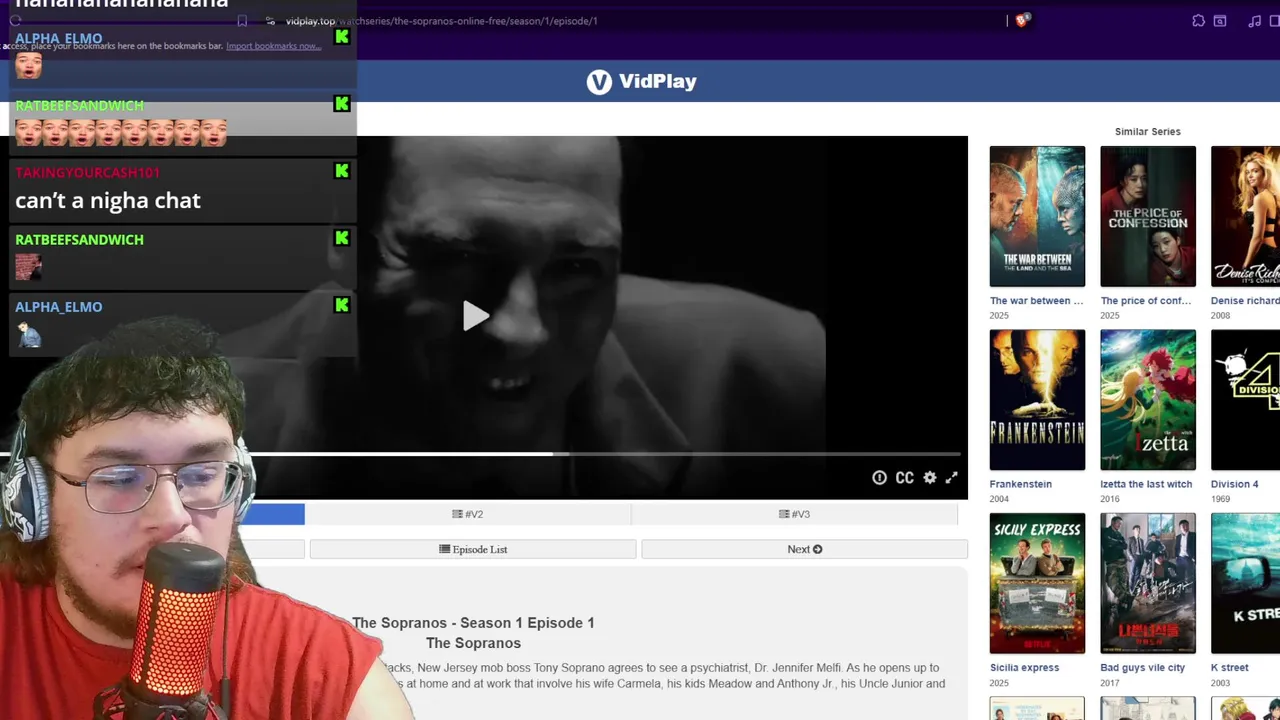
Task: Open Brave Shields icon
Action: click(x=1021, y=20)
